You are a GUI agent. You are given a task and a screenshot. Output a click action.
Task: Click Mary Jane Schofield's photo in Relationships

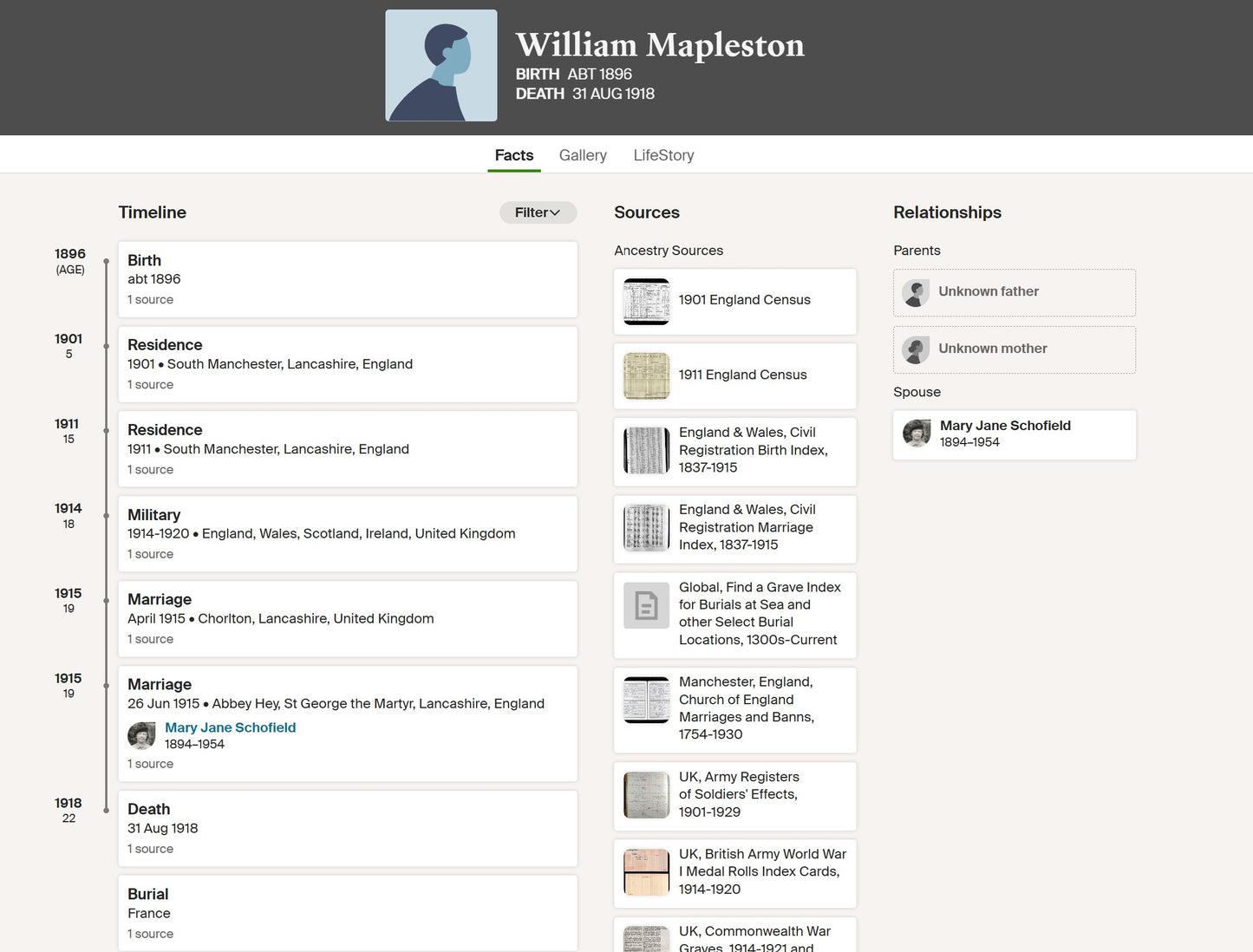916,434
